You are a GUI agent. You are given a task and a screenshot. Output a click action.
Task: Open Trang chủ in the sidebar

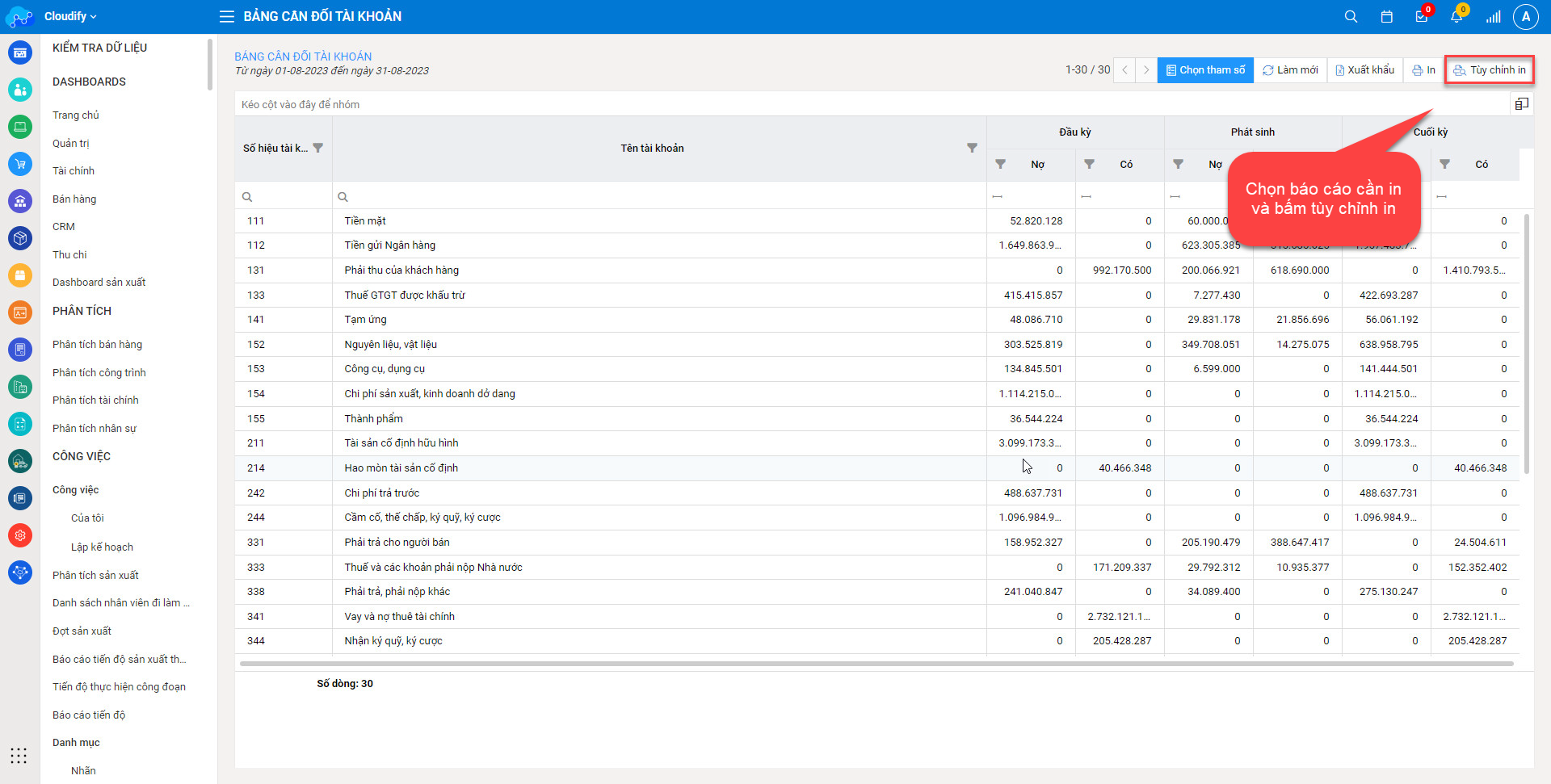coord(76,115)
